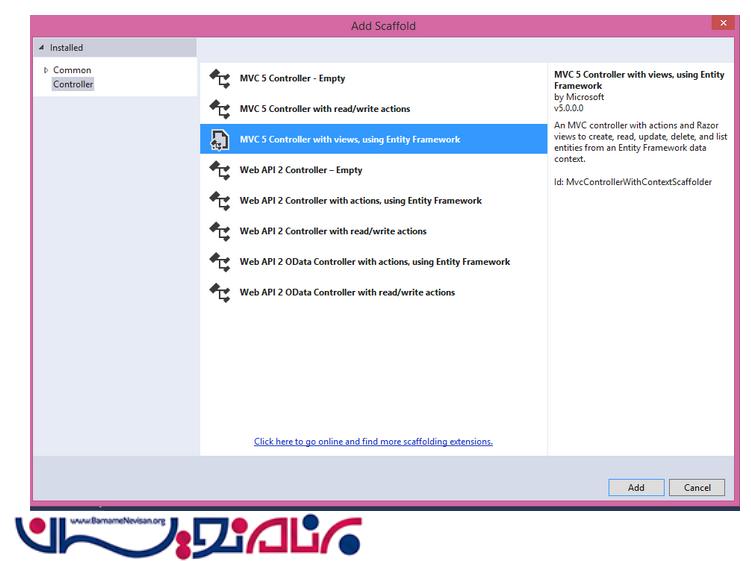Click icon for Web API 2 Controller with actions, Entity Framework

tap(220, 201)
